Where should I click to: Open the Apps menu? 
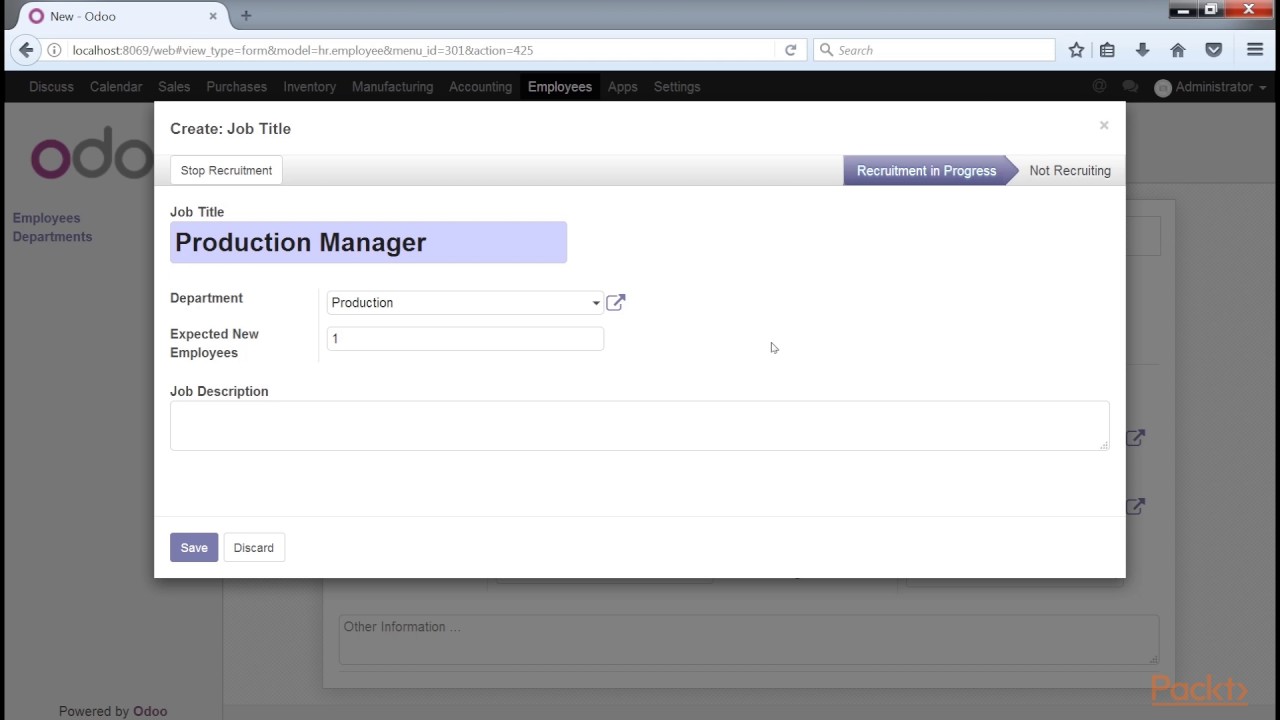pyautogui.click(x=622, y=87)
